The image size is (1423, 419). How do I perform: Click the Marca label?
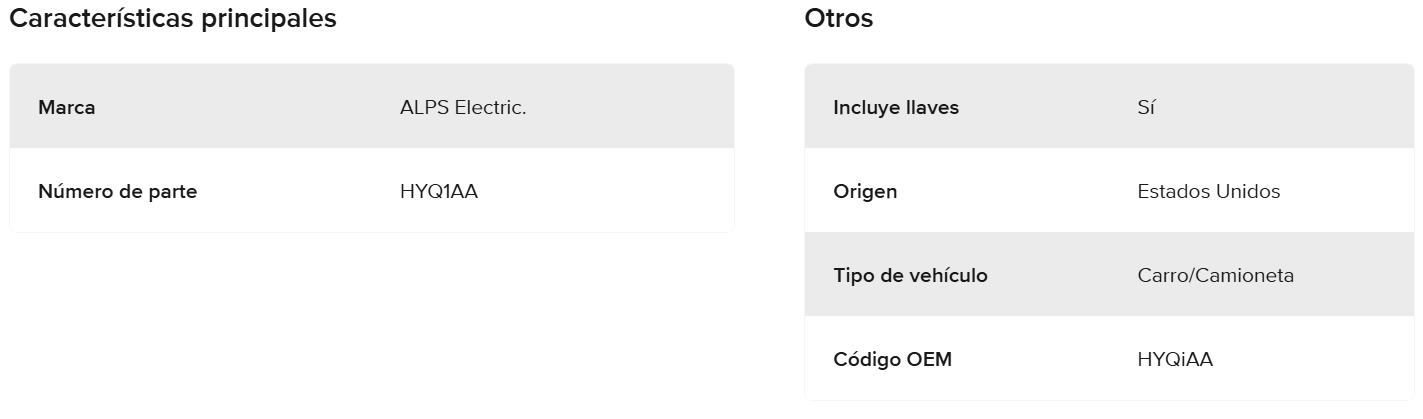pyautogui.click(x=67, y=107)
